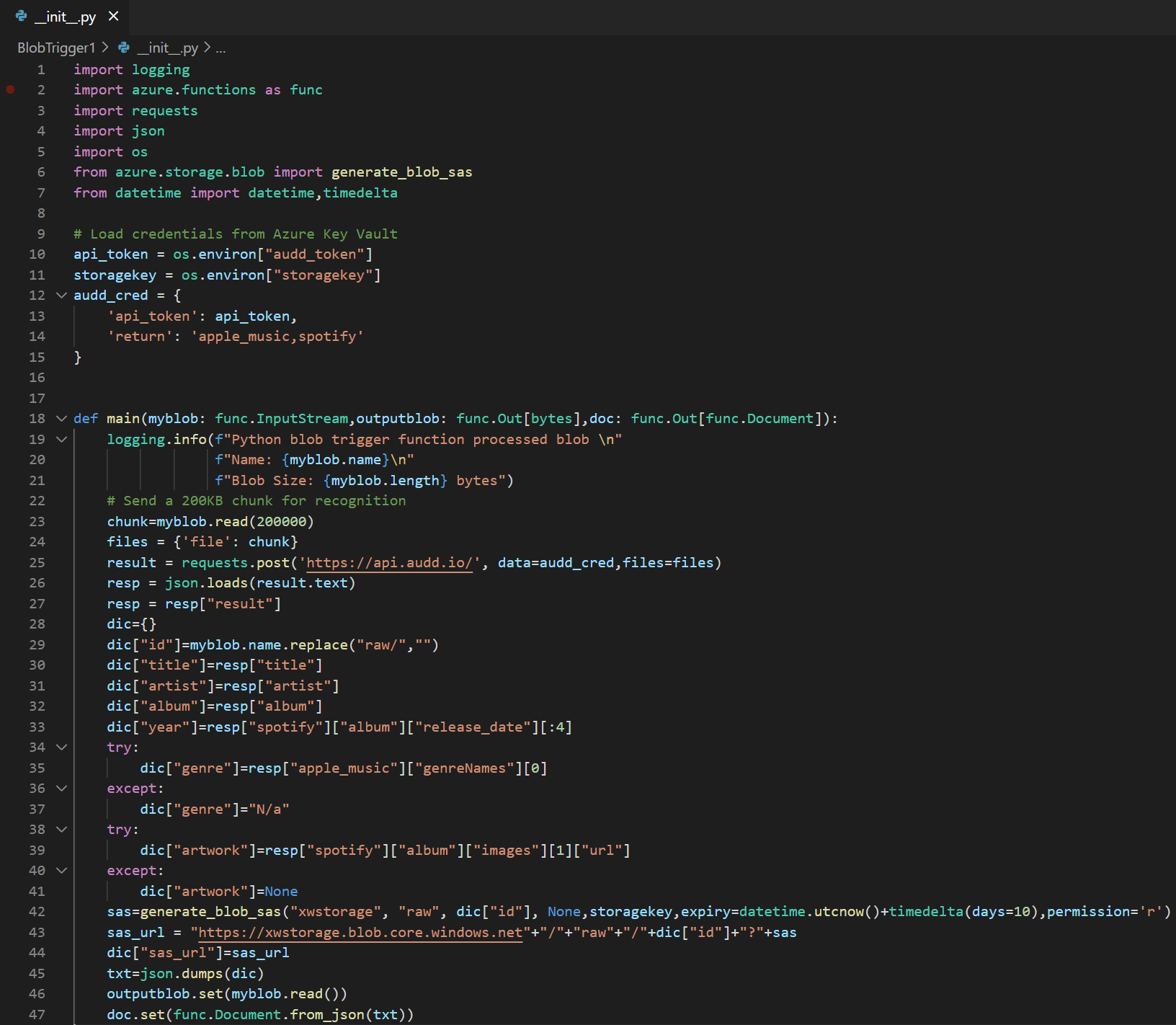Click 'outputblob.set' on line 46

click(165, 993)
